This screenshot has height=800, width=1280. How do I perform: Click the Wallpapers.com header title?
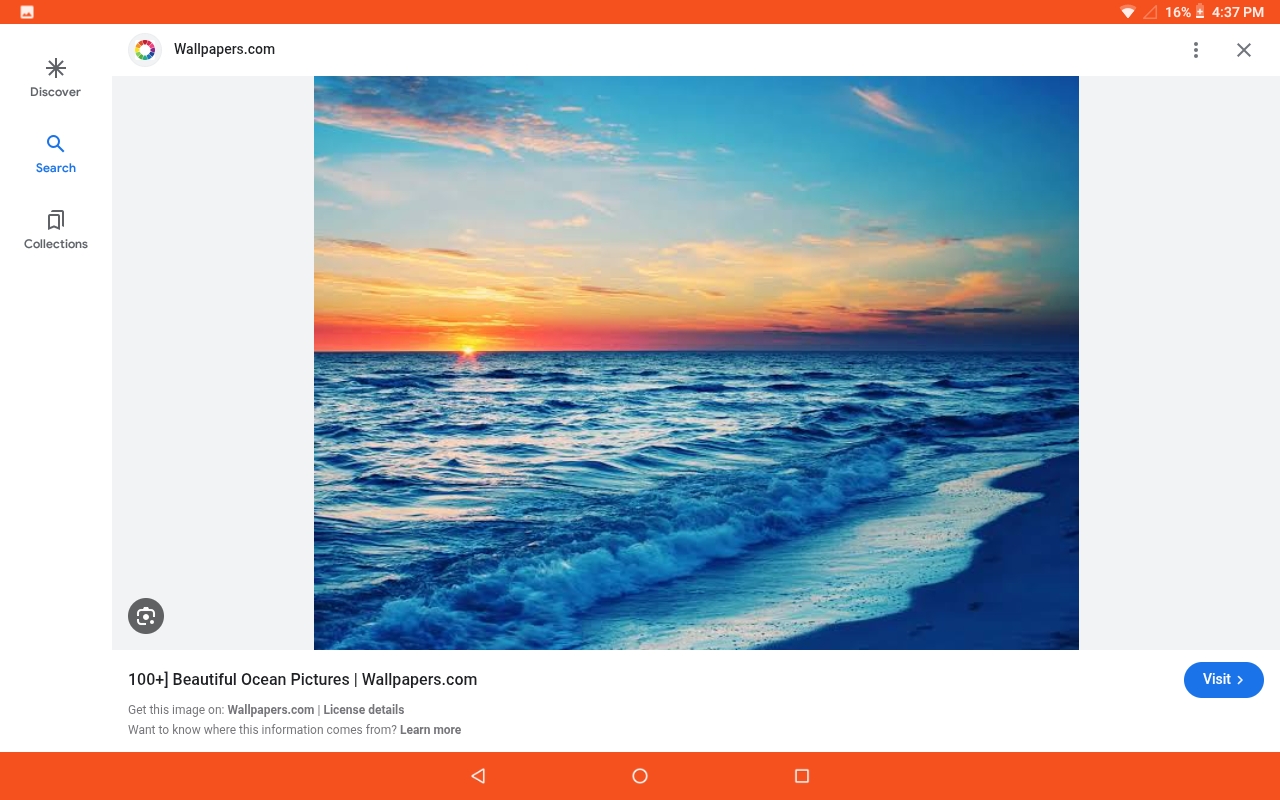(224, 49)
